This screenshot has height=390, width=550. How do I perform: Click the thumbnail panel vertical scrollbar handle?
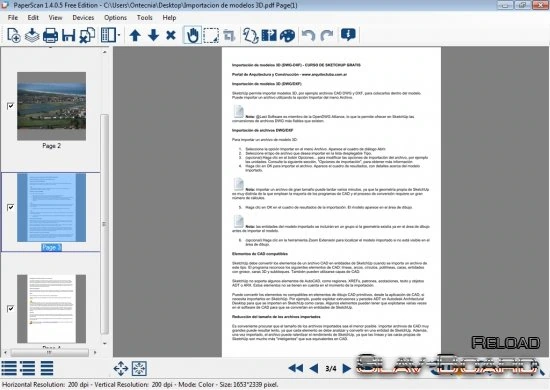[x=105, y=224]
